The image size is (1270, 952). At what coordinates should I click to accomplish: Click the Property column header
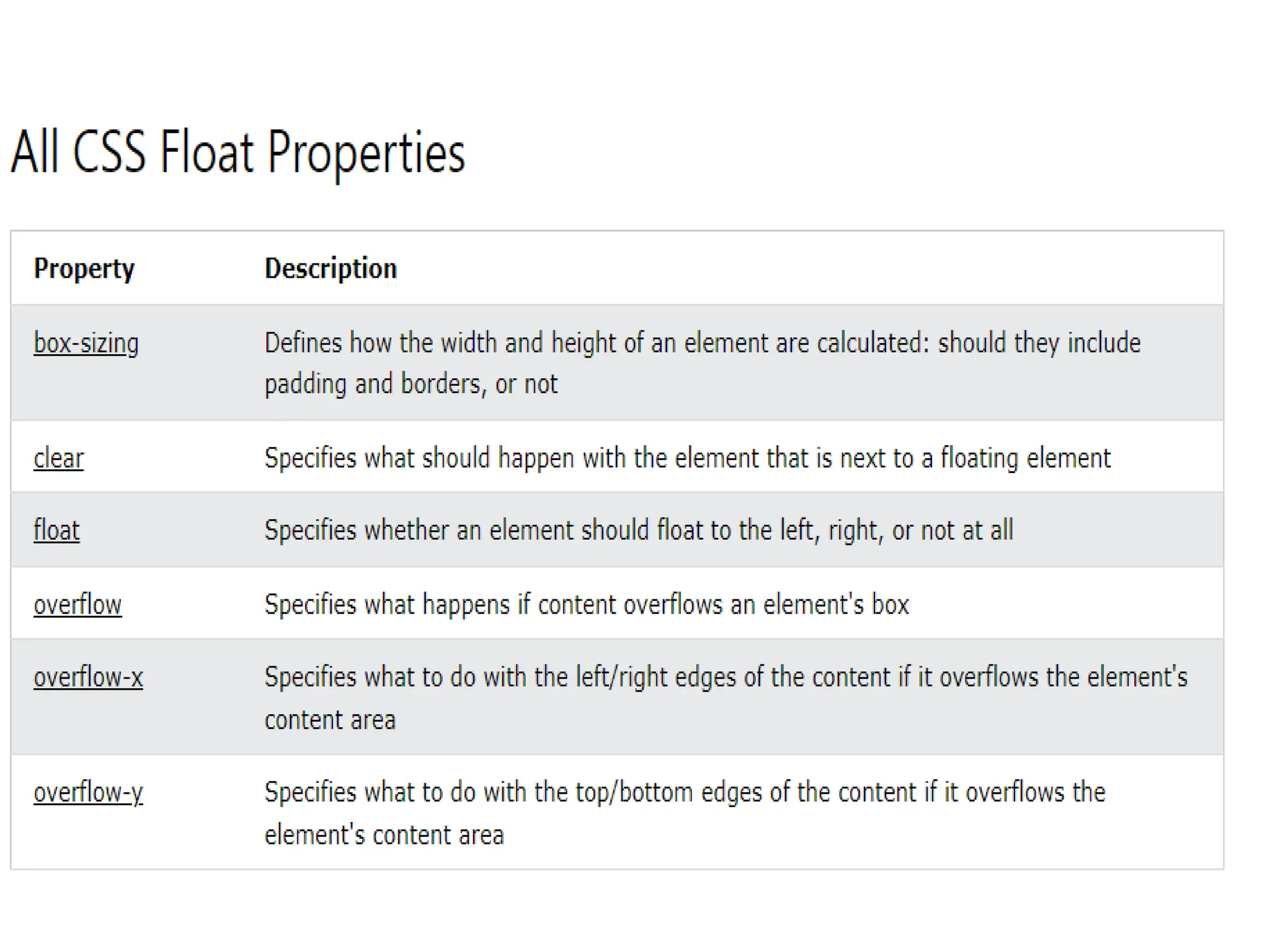84,269
